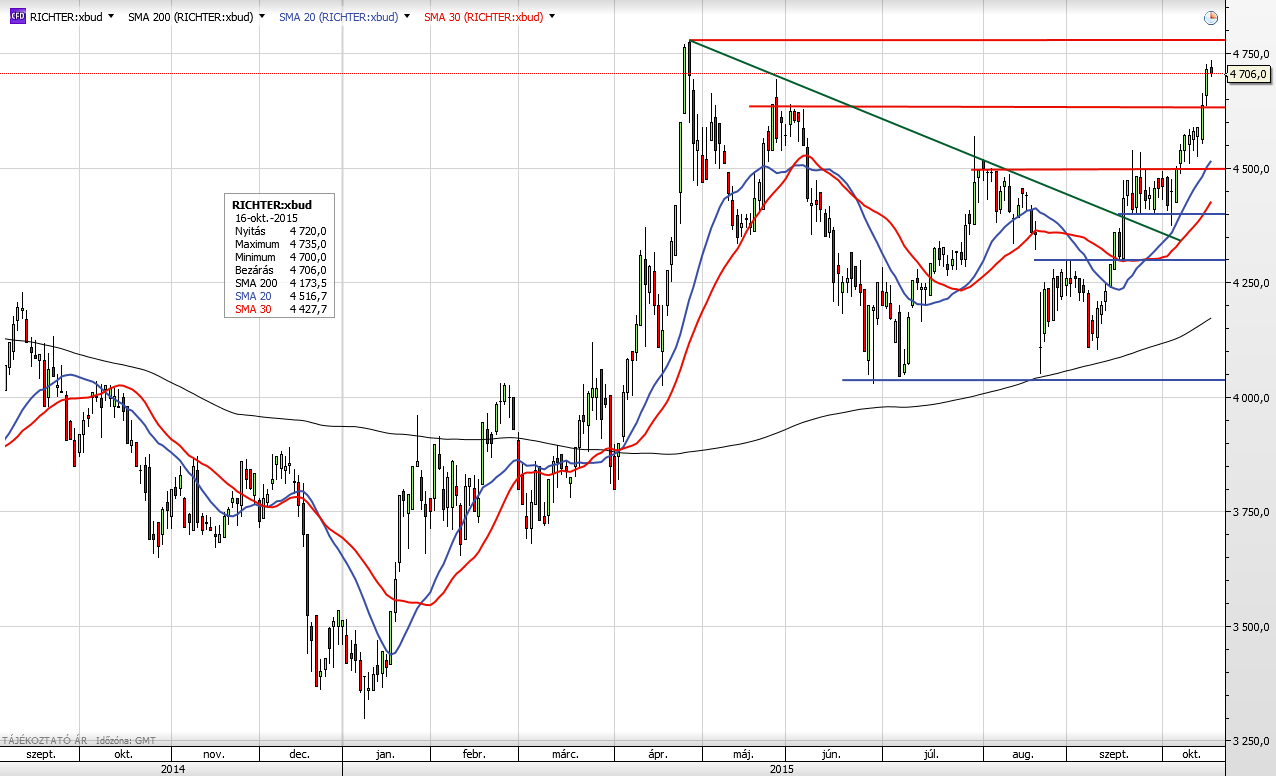Viewport: 1276px width, 776px height.
Task: Click the febr. month label on the time axis
Action: pyautogui.click(x=473, y=754)
